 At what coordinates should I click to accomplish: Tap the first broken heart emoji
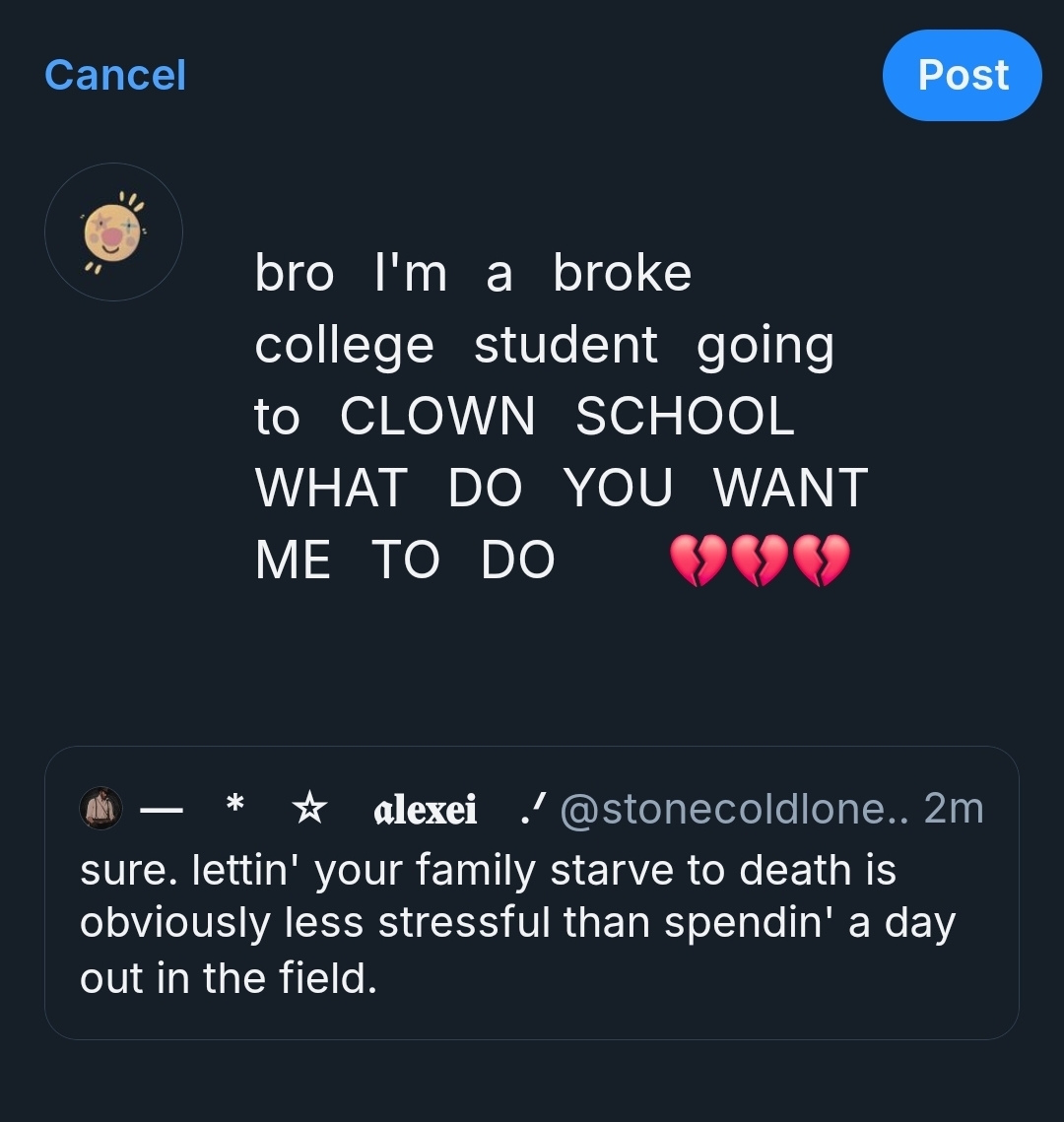[698, 561]
